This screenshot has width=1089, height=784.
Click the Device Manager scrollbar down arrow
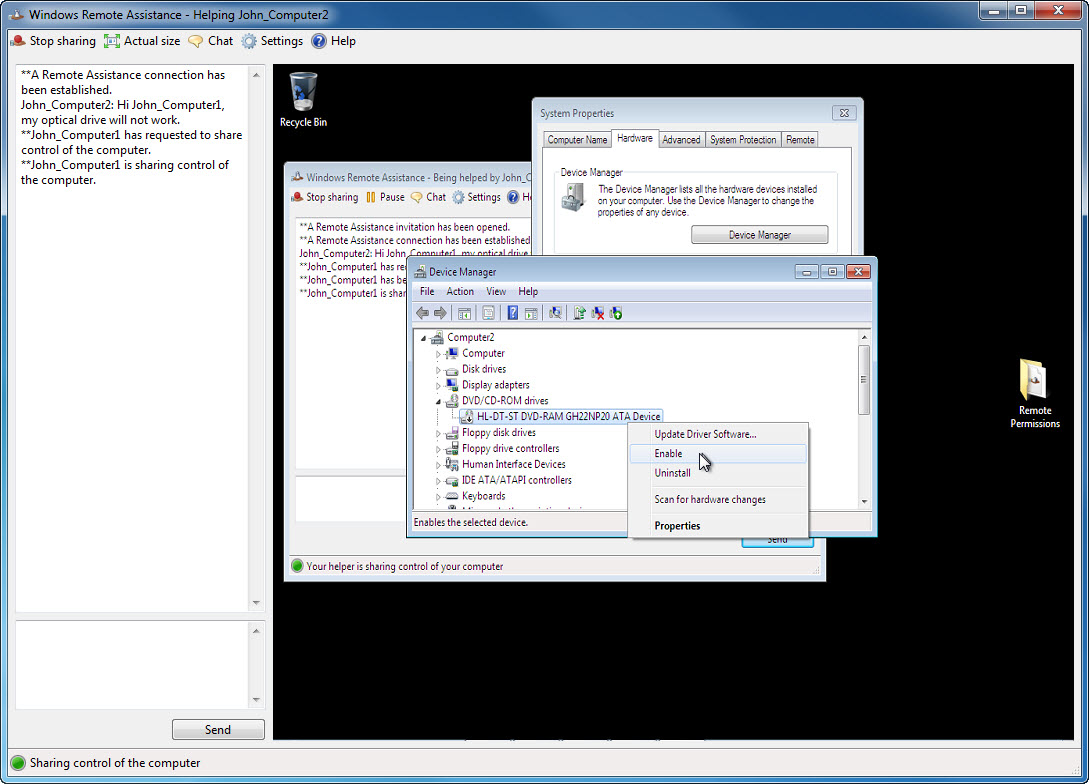864,501
